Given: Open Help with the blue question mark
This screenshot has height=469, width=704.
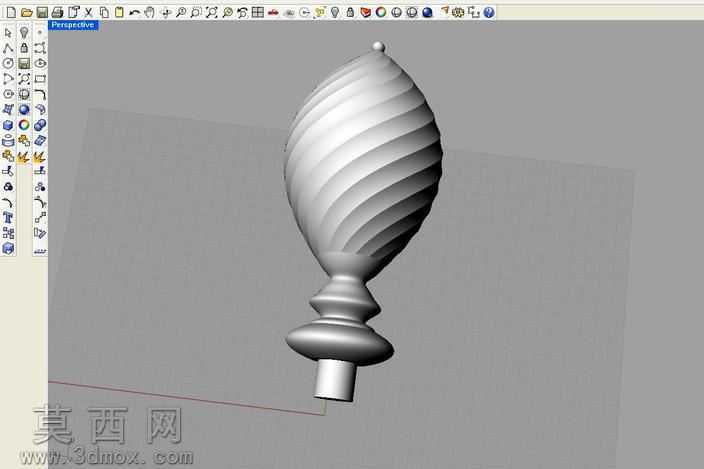Looking at the screenshot, I should pyautogui.click(x=489, y=12).
